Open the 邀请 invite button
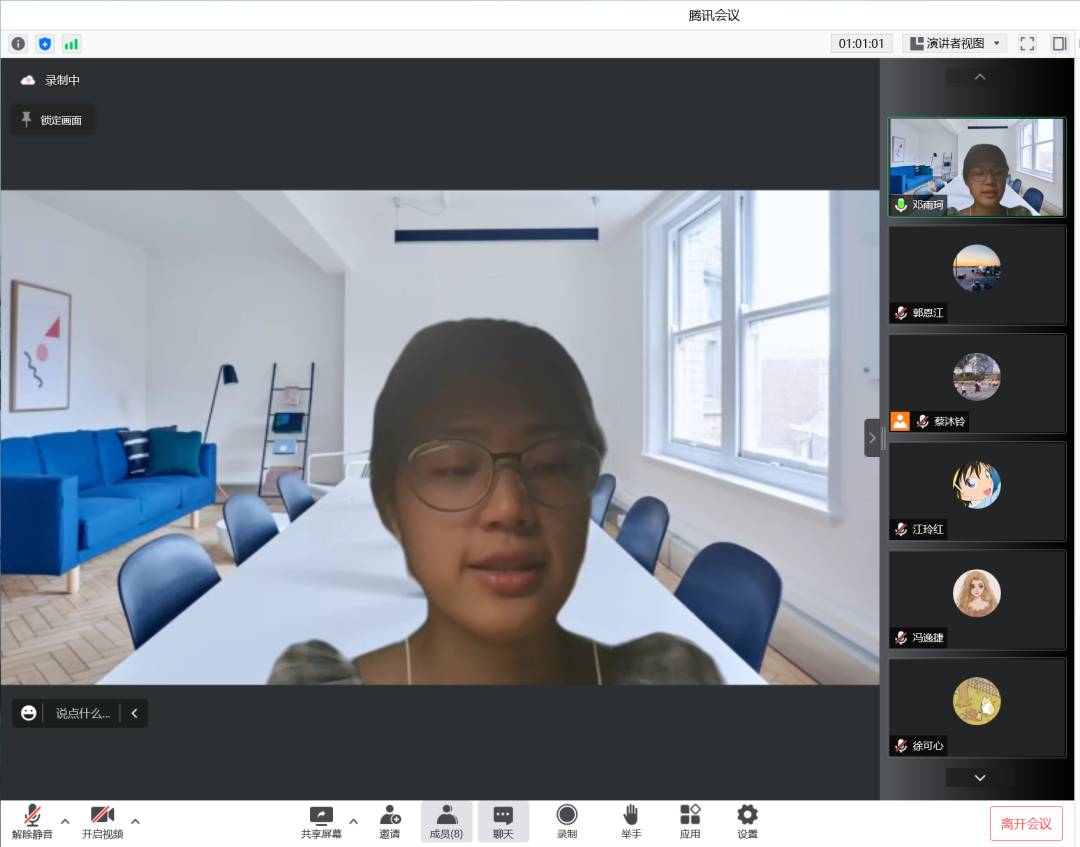This screenshot has height=847, width=1080. pos(390,822)
